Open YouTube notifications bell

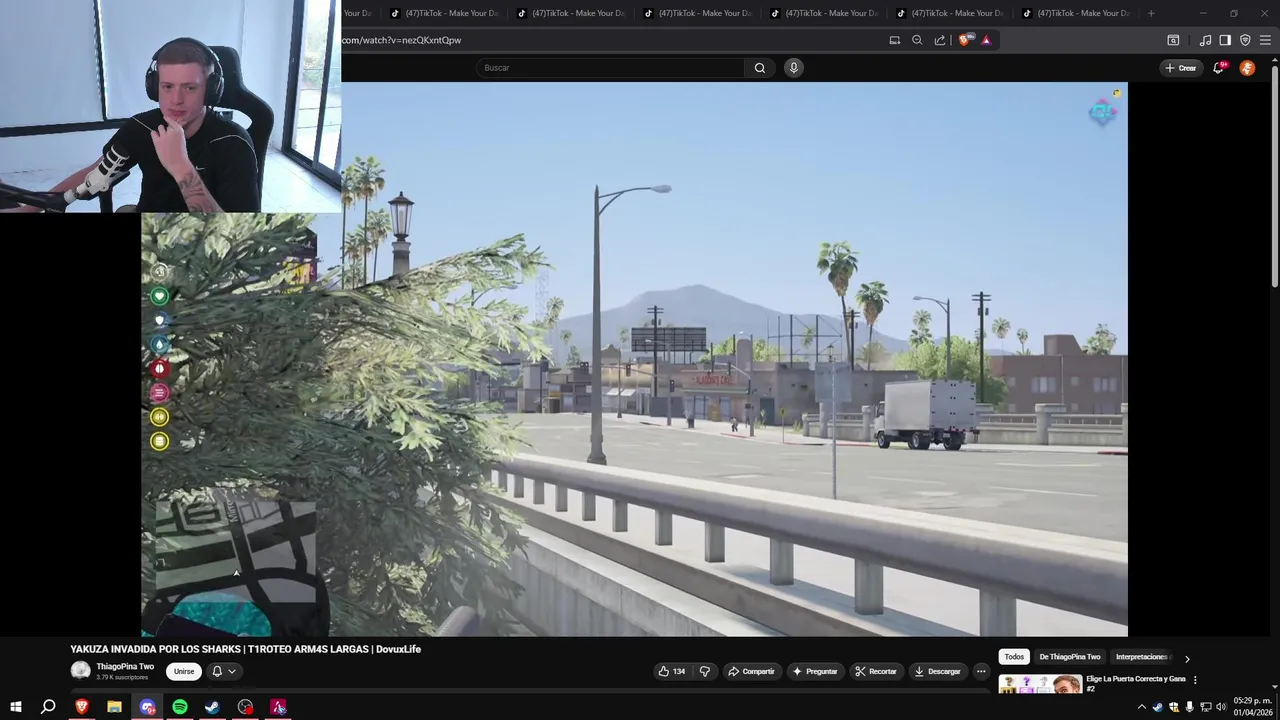(x=1219, y=68)
